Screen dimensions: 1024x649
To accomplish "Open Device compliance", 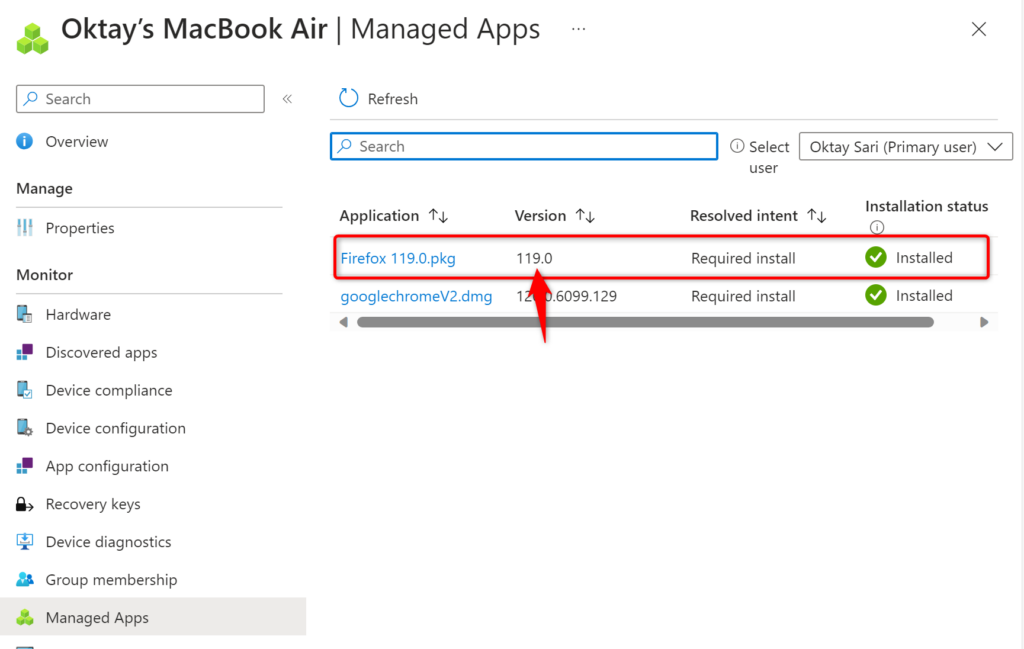I will (x=109, y=390).
